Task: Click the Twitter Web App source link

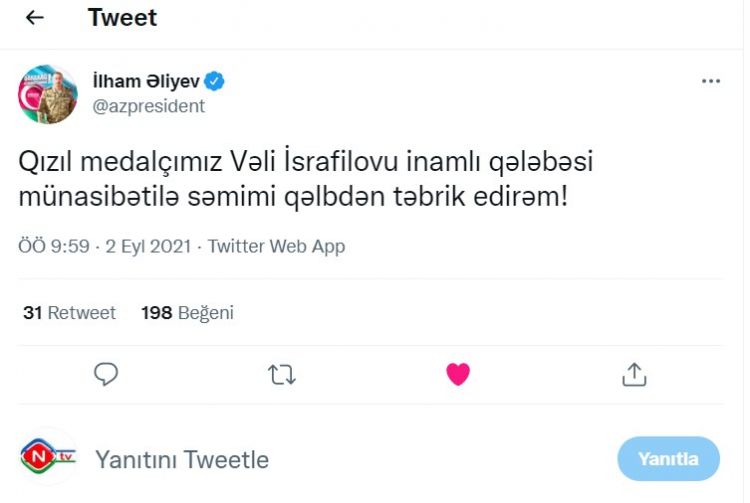Action: click(276, 246)
